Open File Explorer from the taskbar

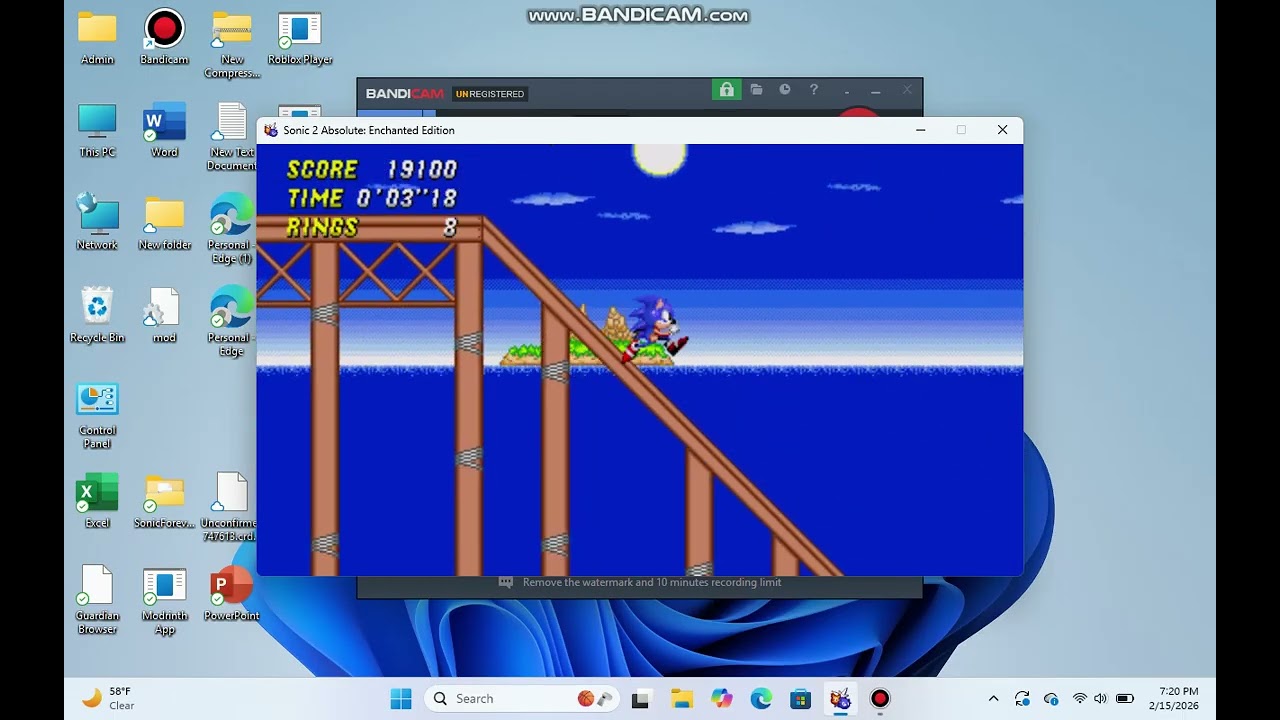(x=682, y=698)
